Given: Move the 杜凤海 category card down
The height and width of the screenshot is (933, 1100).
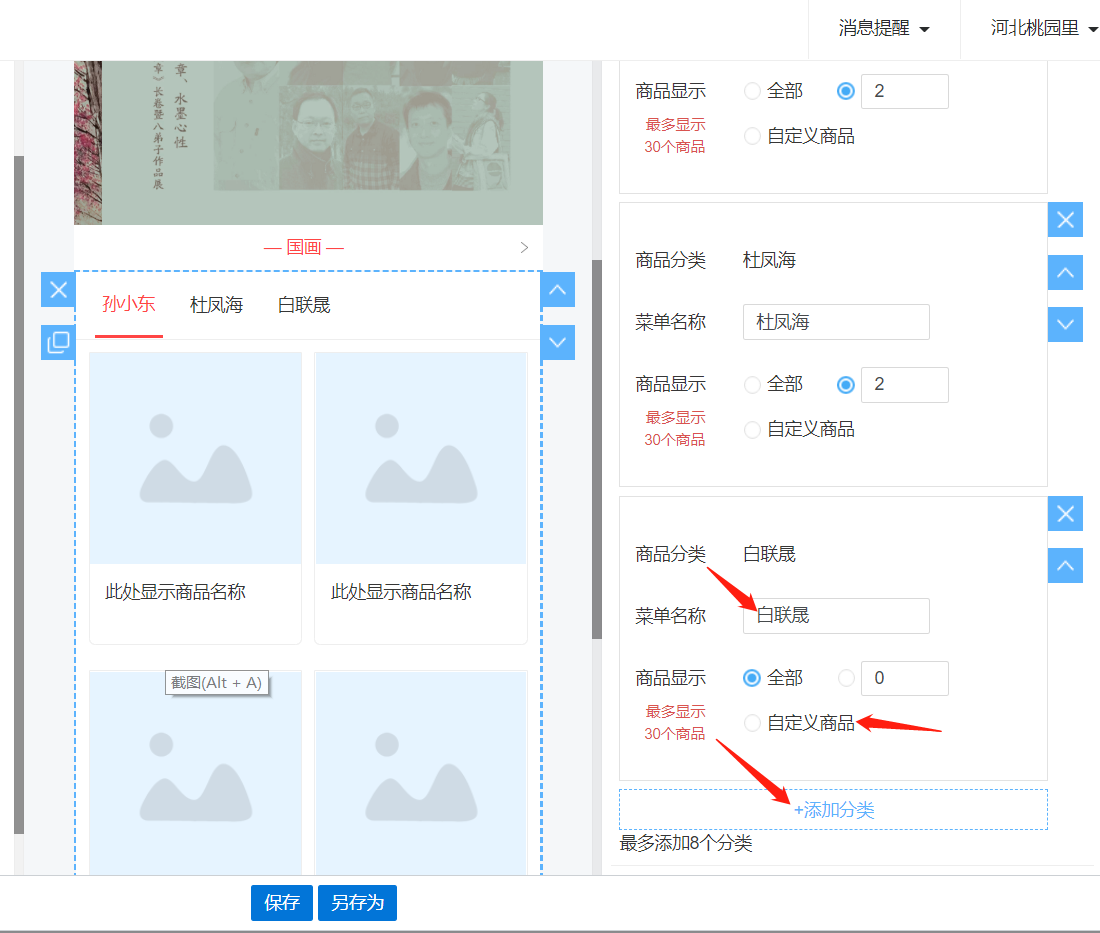Looking at the screenshot, I should (x=1065, y=325).
